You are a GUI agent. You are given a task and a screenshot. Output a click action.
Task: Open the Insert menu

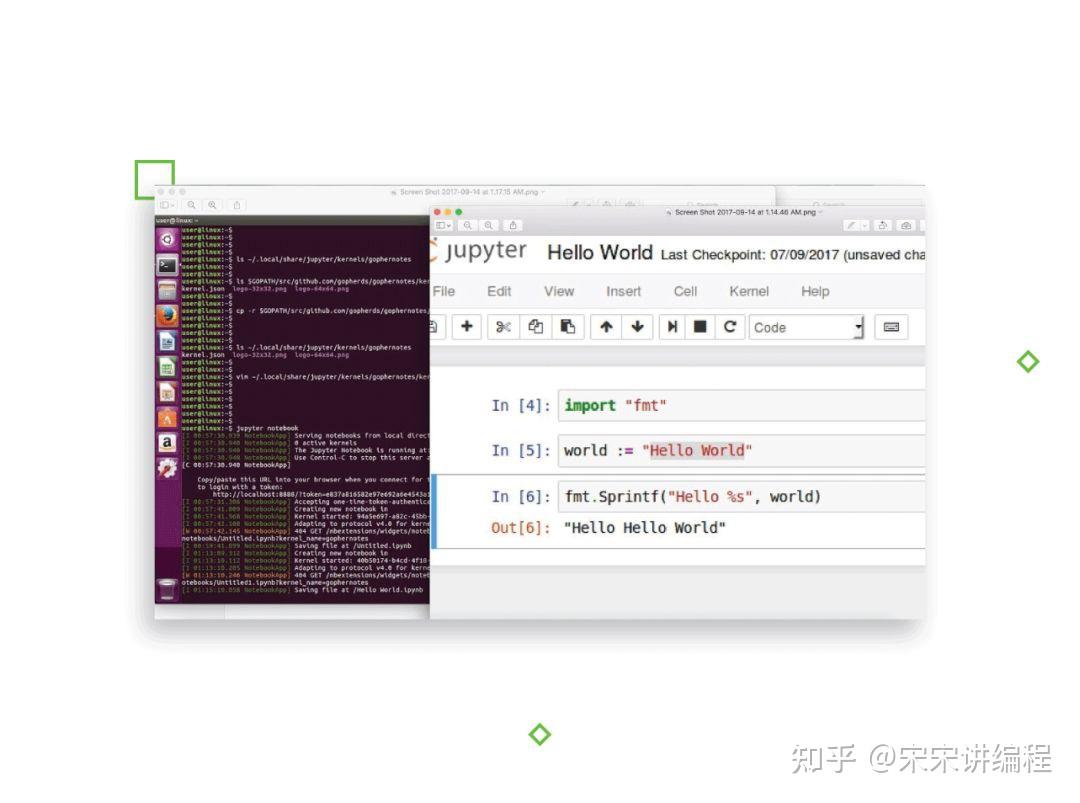623,291
